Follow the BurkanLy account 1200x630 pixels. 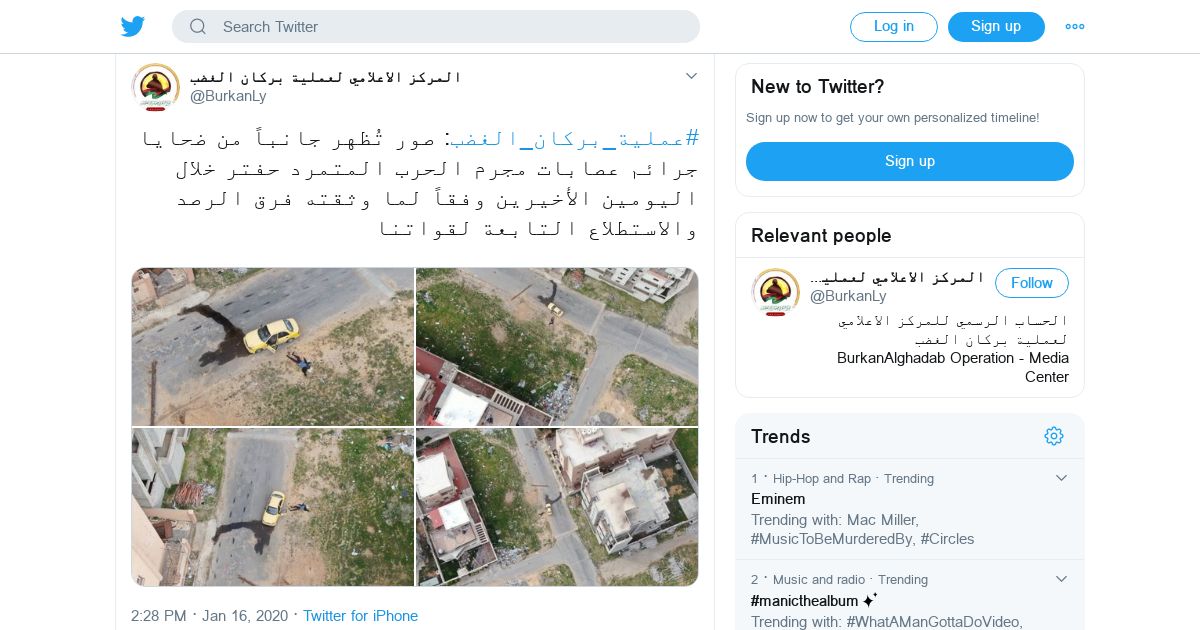[1032, 283]
